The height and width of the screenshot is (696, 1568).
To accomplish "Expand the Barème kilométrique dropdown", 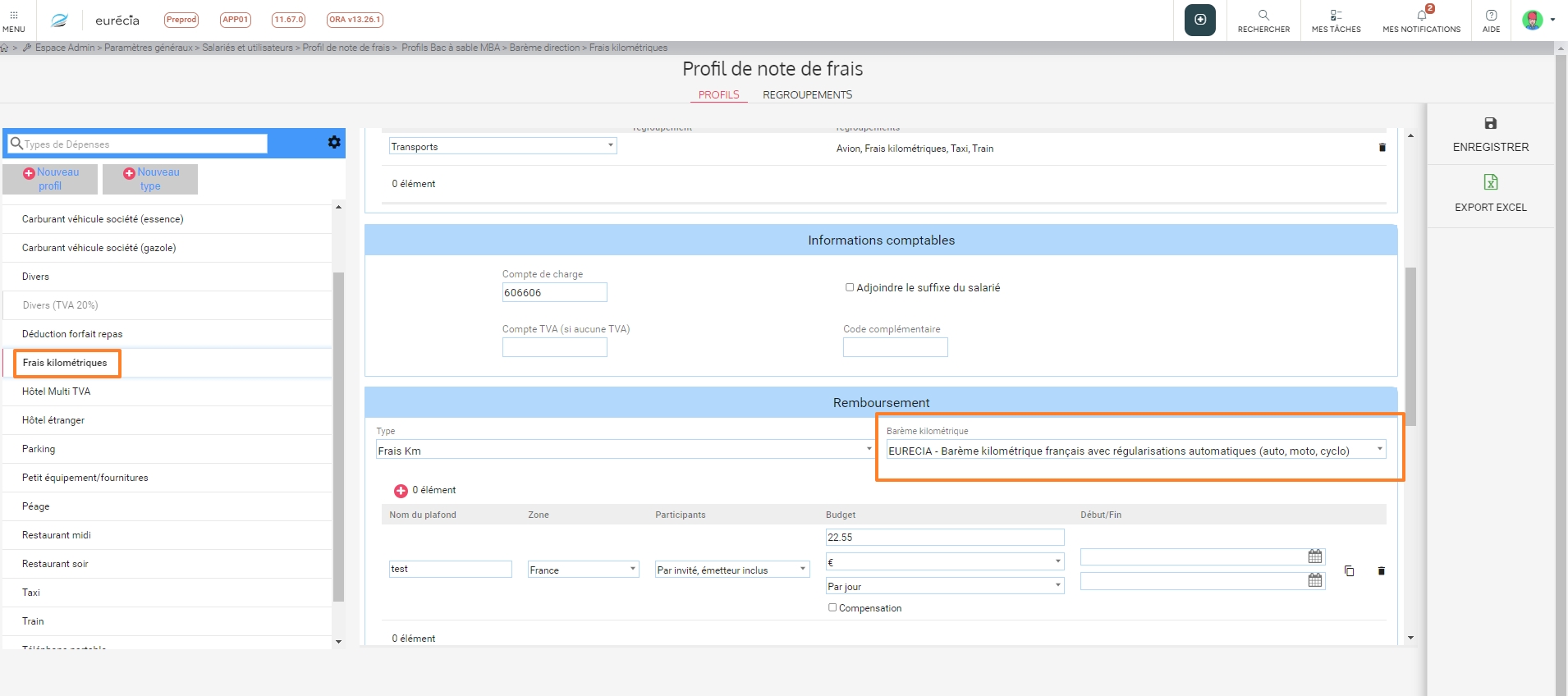I will (x=1136, y=450).
